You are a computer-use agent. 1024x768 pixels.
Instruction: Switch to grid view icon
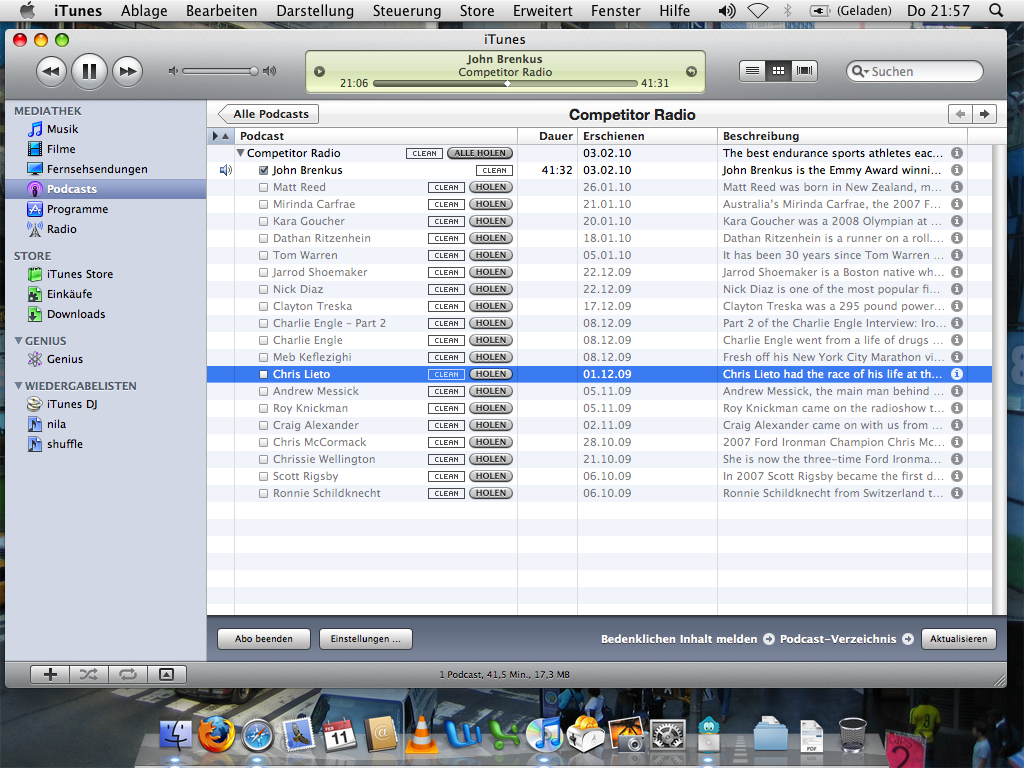point(778,71)
